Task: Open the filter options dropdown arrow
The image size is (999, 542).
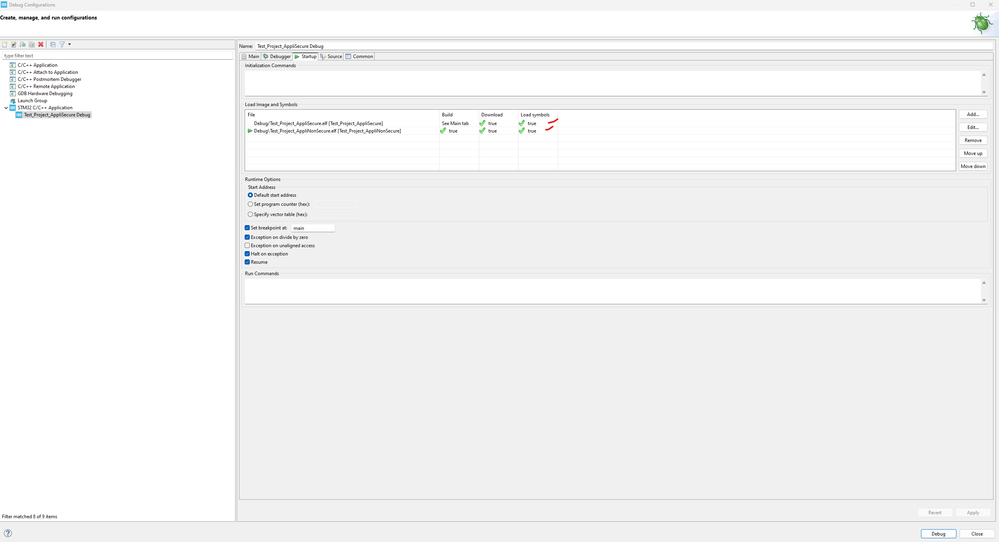Action: click(x=69, y=45)
